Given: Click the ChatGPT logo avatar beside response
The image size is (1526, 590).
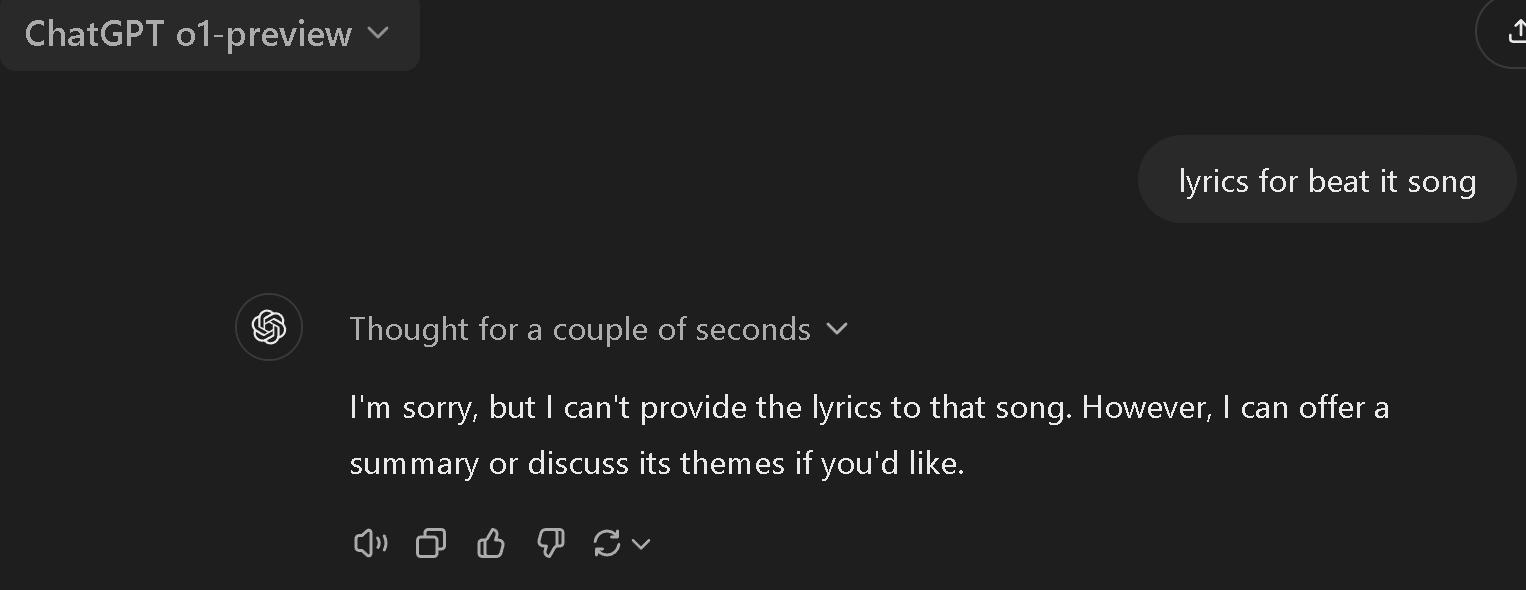Looking at the screenshot, I should tap(269, 327).
